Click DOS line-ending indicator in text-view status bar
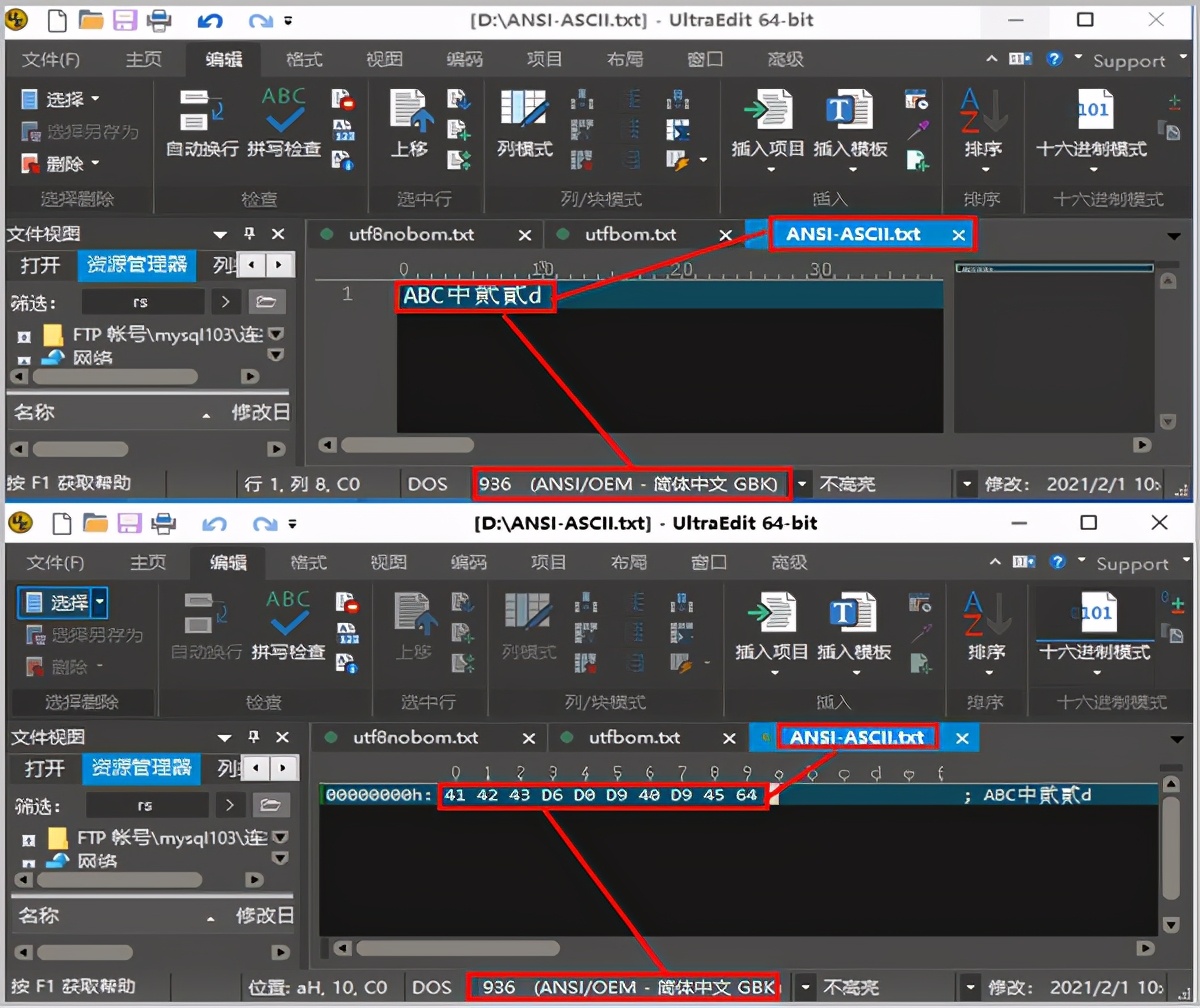The height and width of the screenshot is (1008, 1200). click(x=428, y=484)
